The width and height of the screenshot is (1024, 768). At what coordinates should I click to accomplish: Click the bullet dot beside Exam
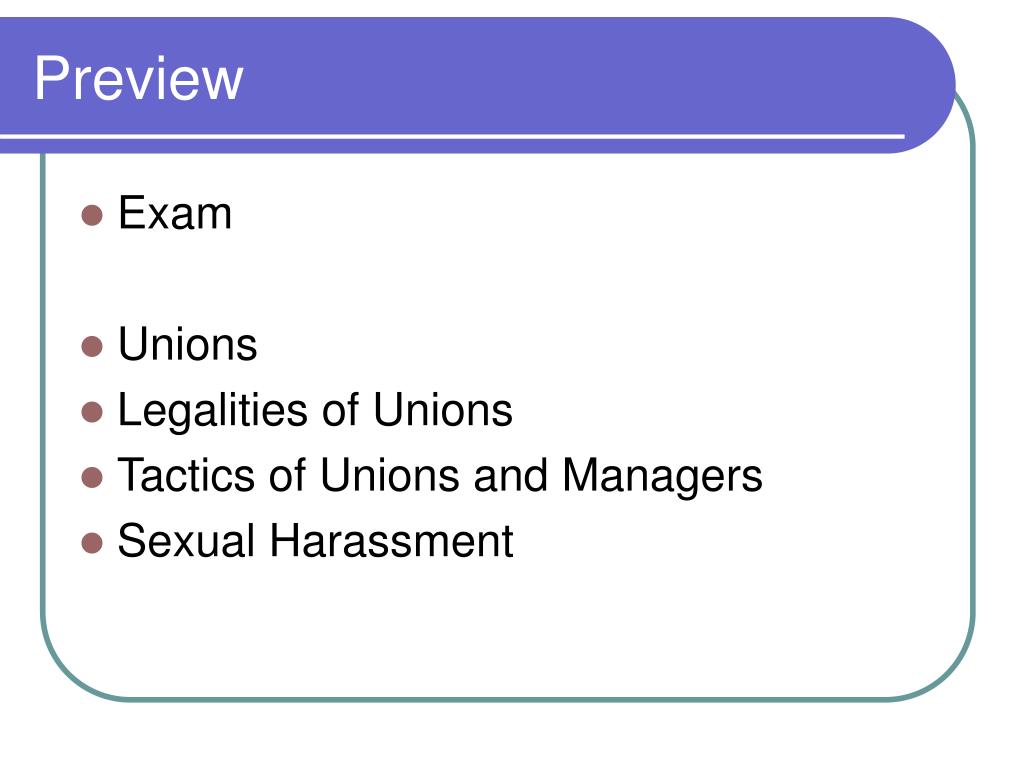point(92,216)
